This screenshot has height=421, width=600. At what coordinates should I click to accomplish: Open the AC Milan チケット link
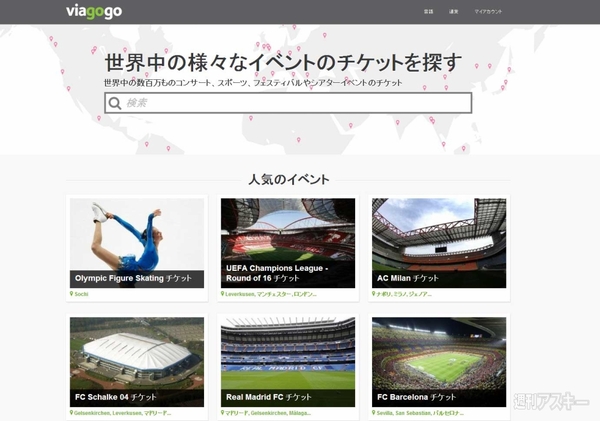[x=408, y=278]
